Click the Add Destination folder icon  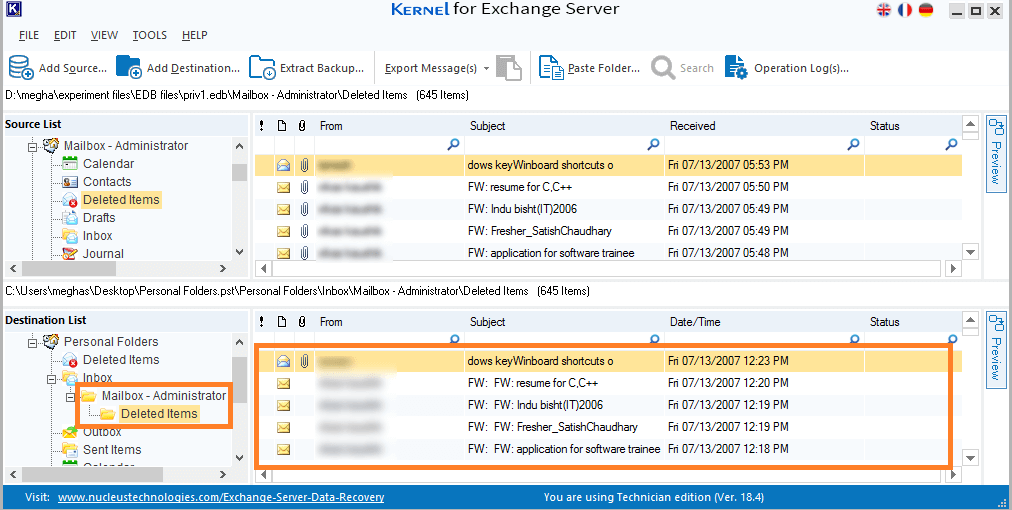128,67
